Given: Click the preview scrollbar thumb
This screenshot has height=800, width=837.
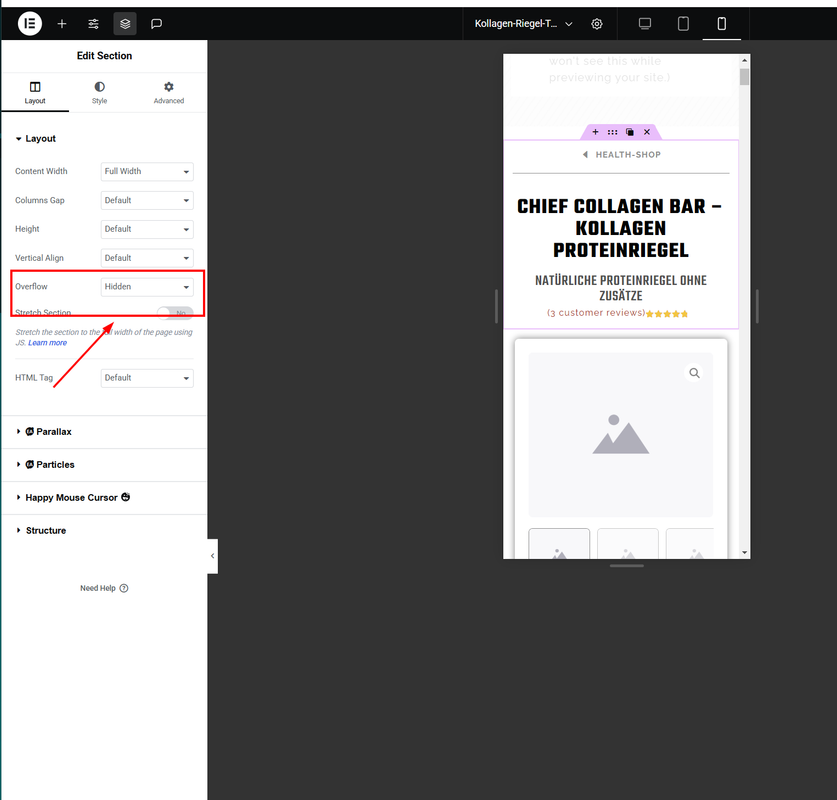Looking at the screenshot, I should coord(745,77).
